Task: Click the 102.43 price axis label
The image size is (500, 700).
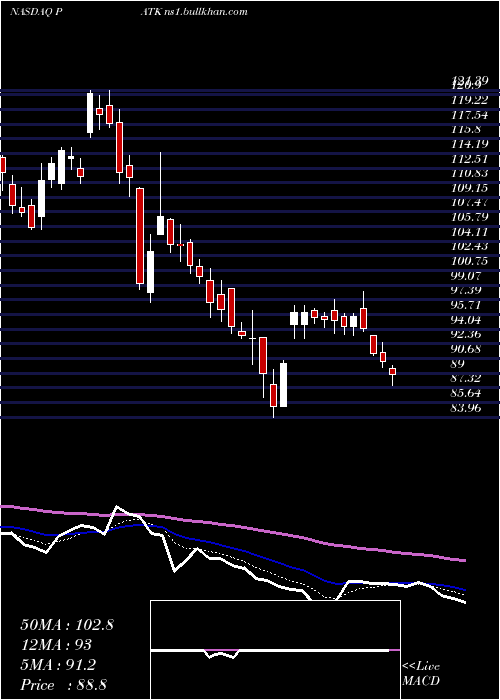Action: [469, 246]
